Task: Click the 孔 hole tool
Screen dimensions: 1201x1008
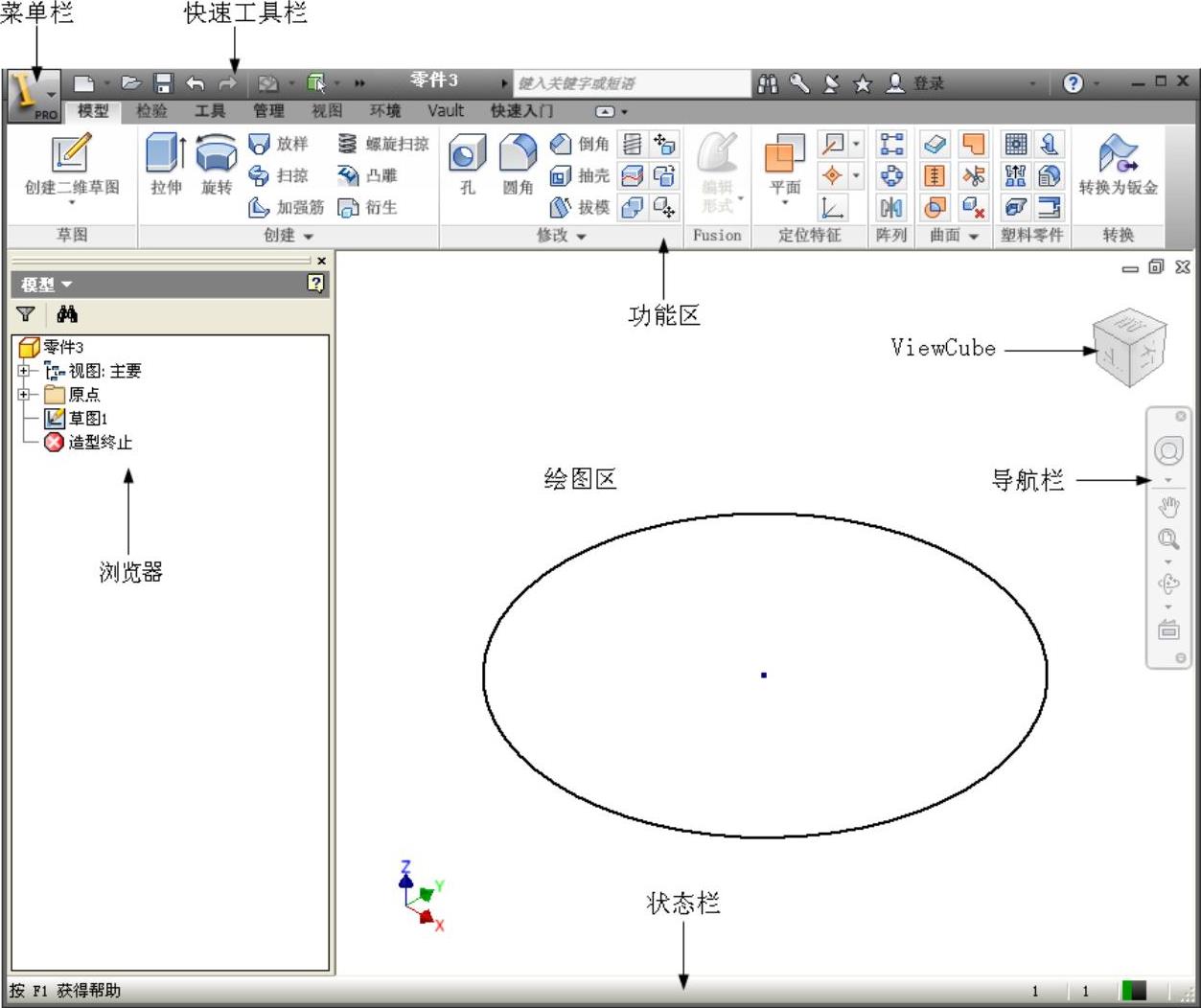Action: point(467,165)
